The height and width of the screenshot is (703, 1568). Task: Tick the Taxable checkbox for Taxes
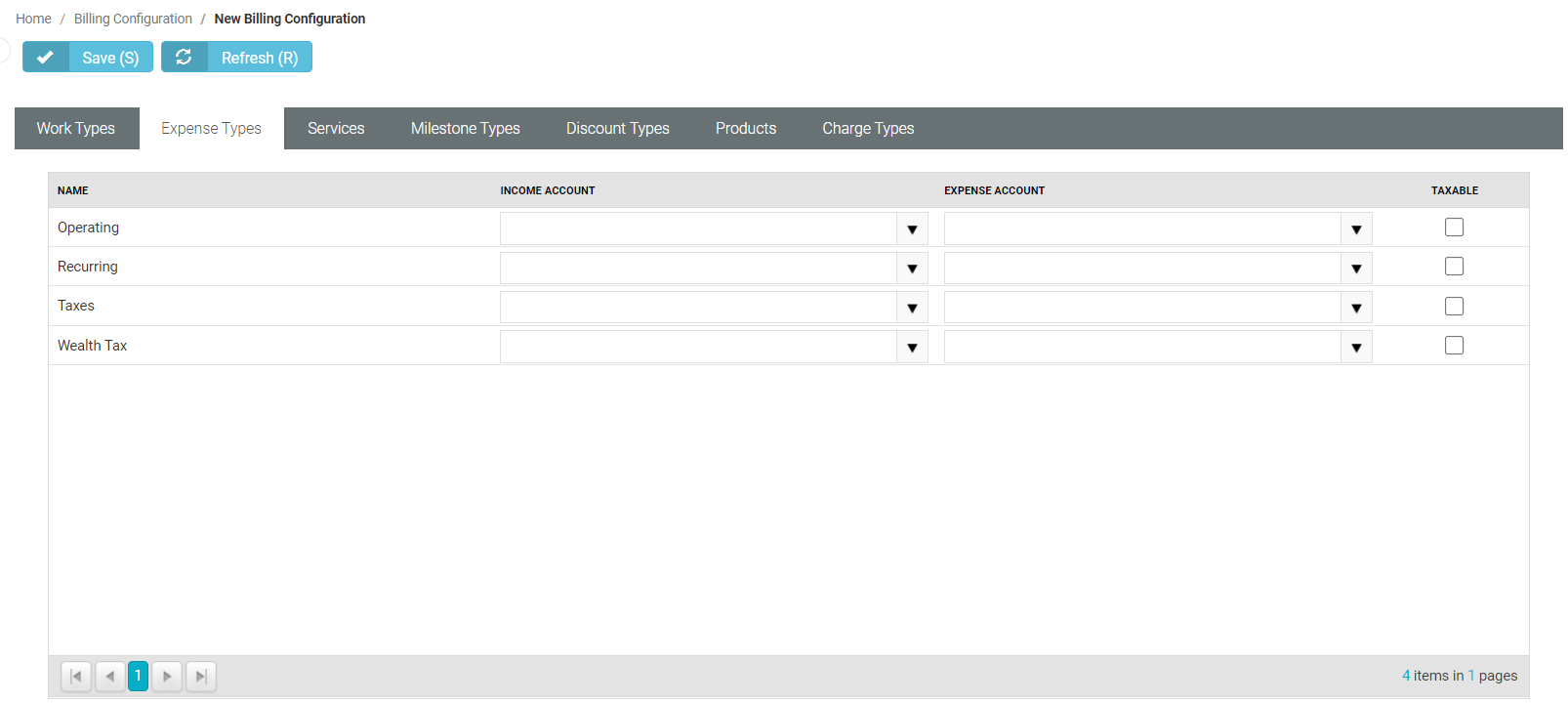(1454, 307)
